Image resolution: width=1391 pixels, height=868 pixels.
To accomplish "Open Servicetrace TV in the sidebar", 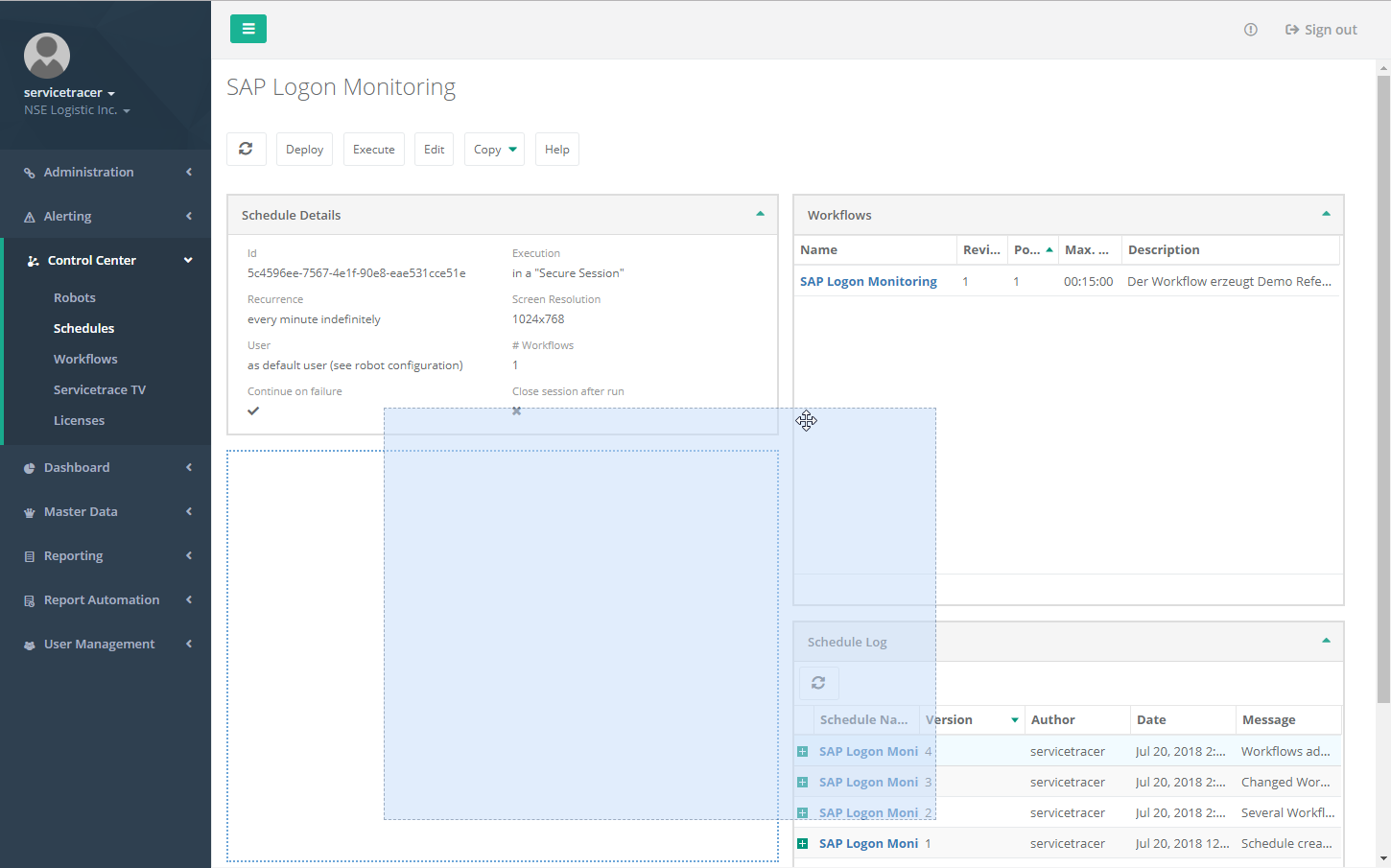I will pos(100,389).
